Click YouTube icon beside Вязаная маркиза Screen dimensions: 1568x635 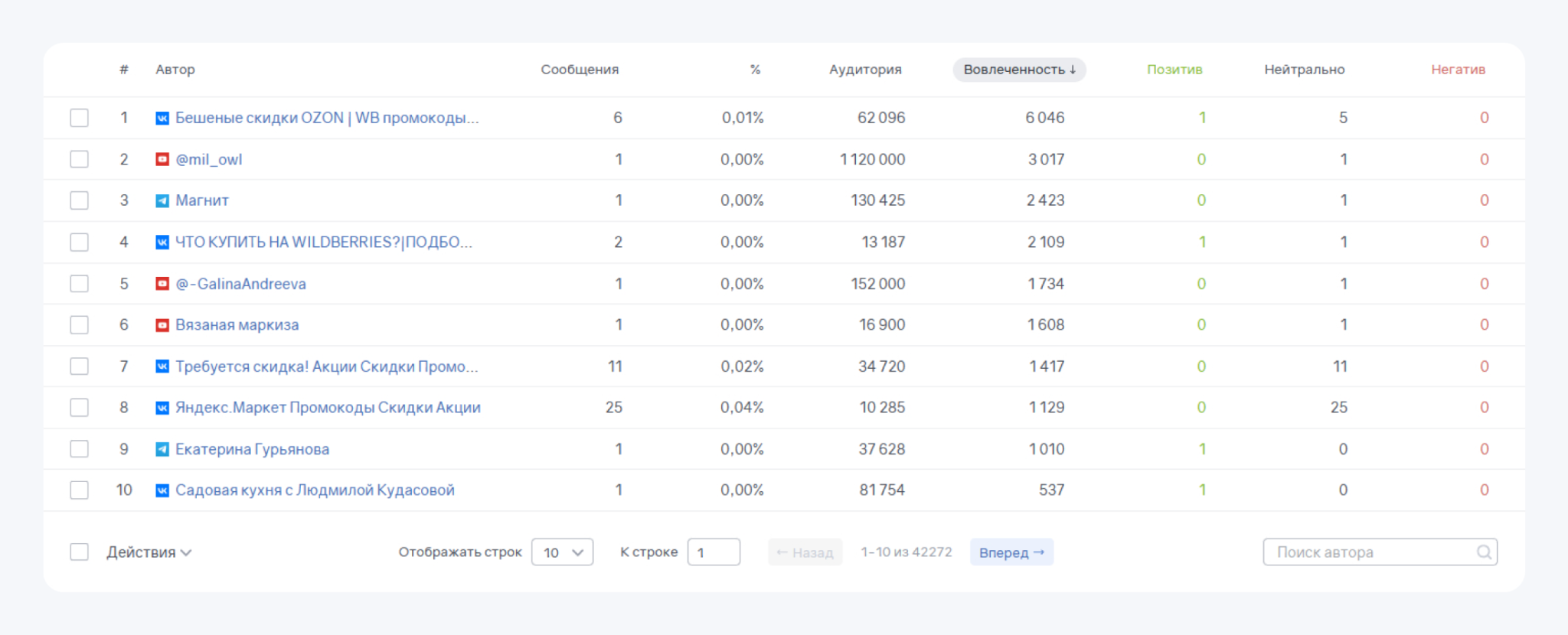click(162, 325)
